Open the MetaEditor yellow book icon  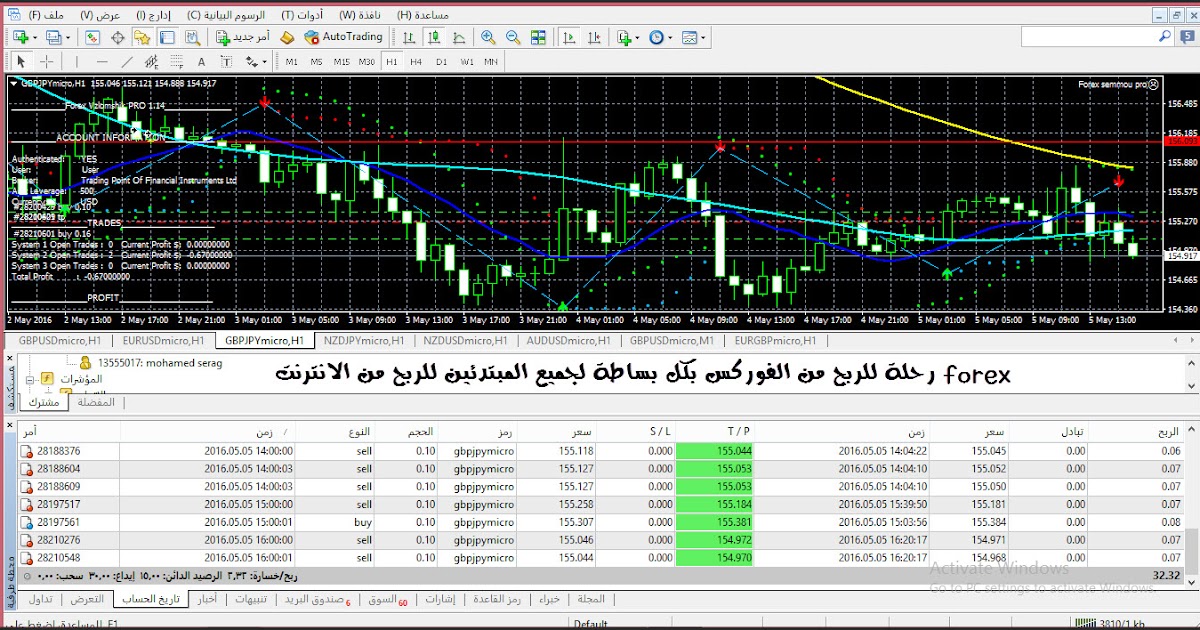[286, 37]
